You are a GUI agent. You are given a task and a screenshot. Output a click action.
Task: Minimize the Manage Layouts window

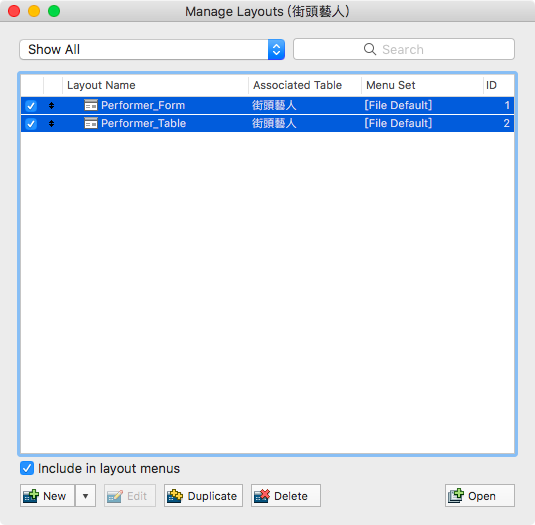tap(34, 11)
